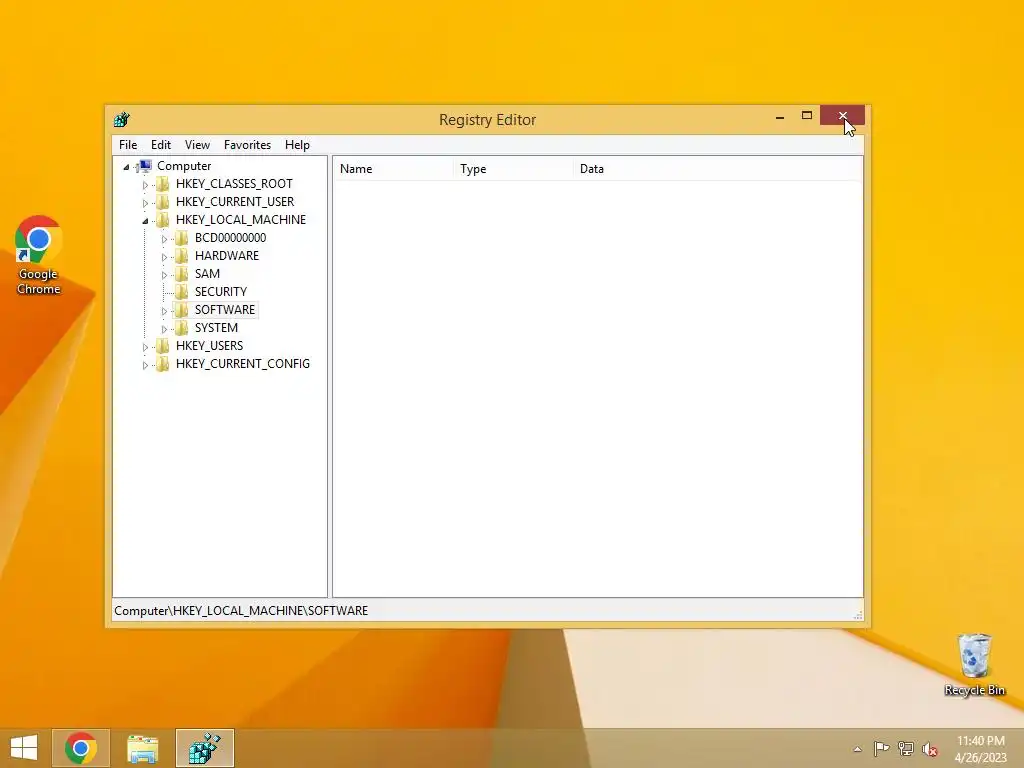Show hidden tray icons arrow

pos(857,749)
